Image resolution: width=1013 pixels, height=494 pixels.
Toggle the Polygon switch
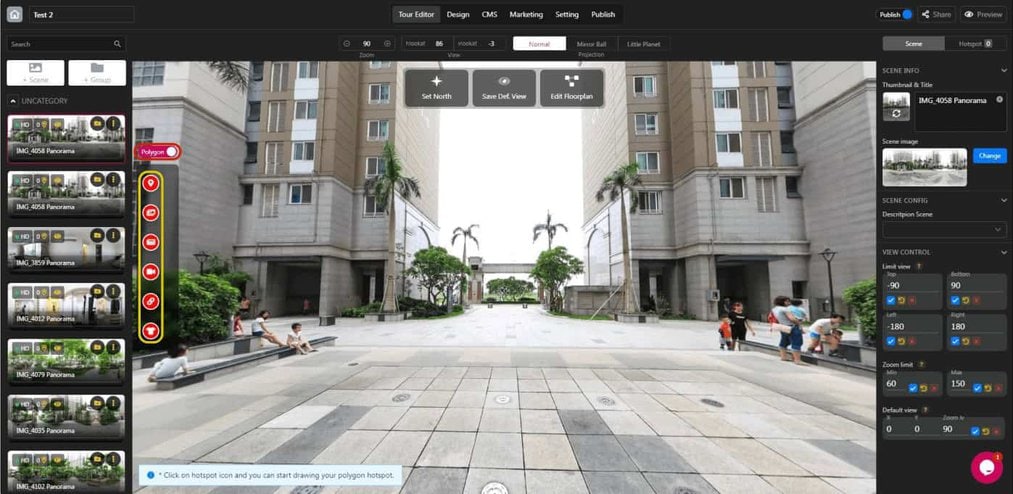click(x=172, y=151)
